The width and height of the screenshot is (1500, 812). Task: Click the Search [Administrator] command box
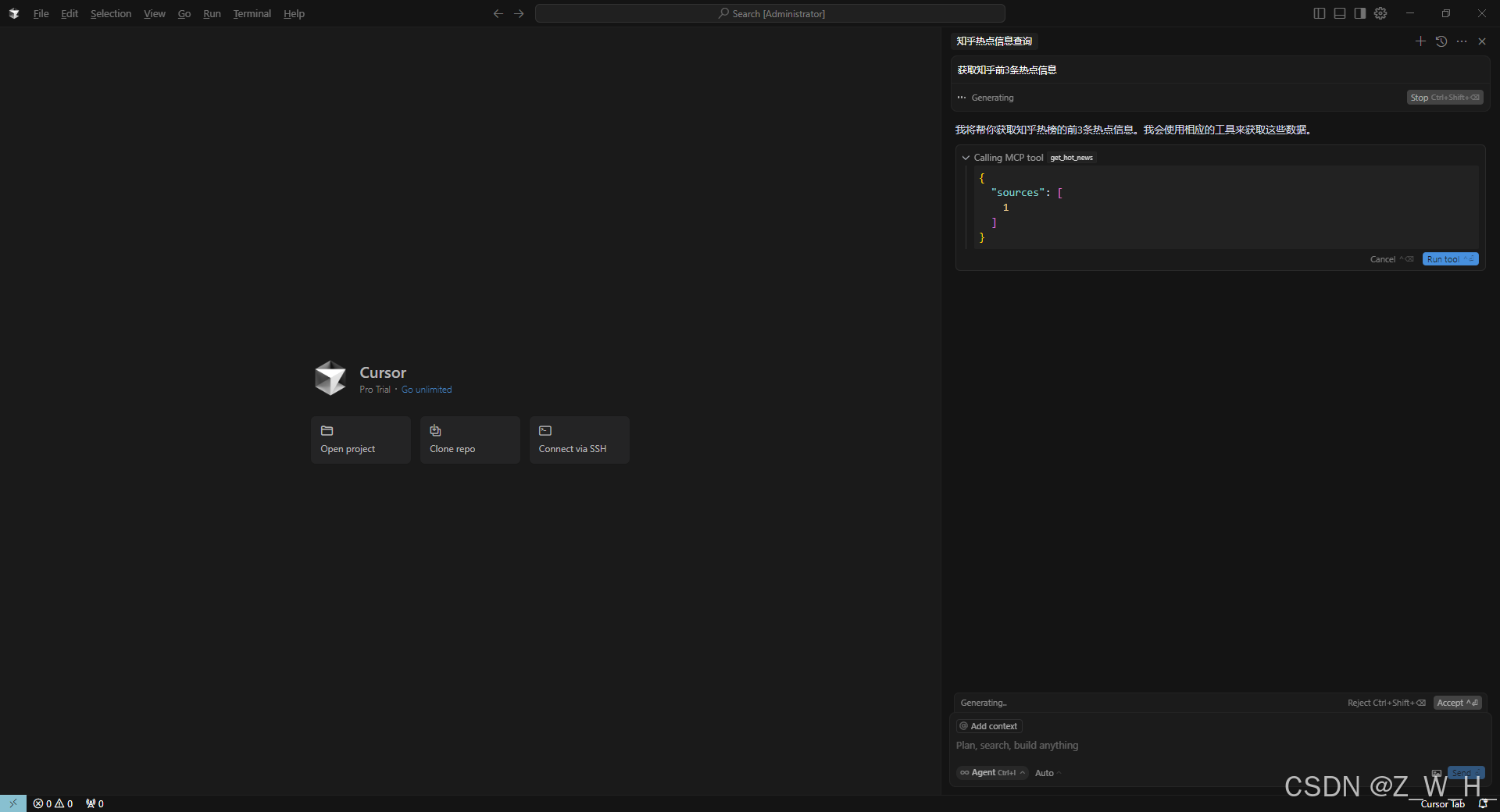tap(770, 13)
